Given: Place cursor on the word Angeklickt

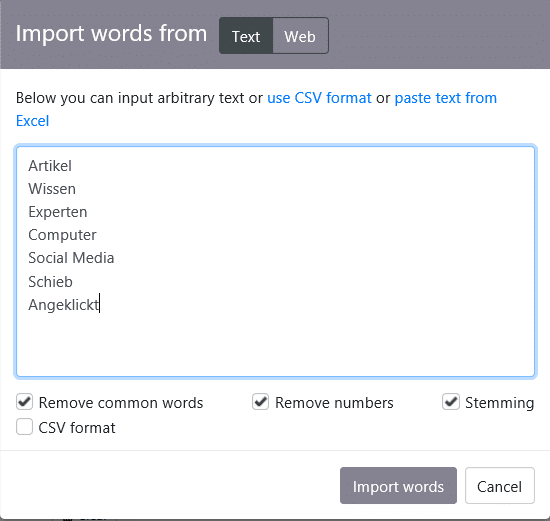Looking at the screenshot, I should click(64, 305).
